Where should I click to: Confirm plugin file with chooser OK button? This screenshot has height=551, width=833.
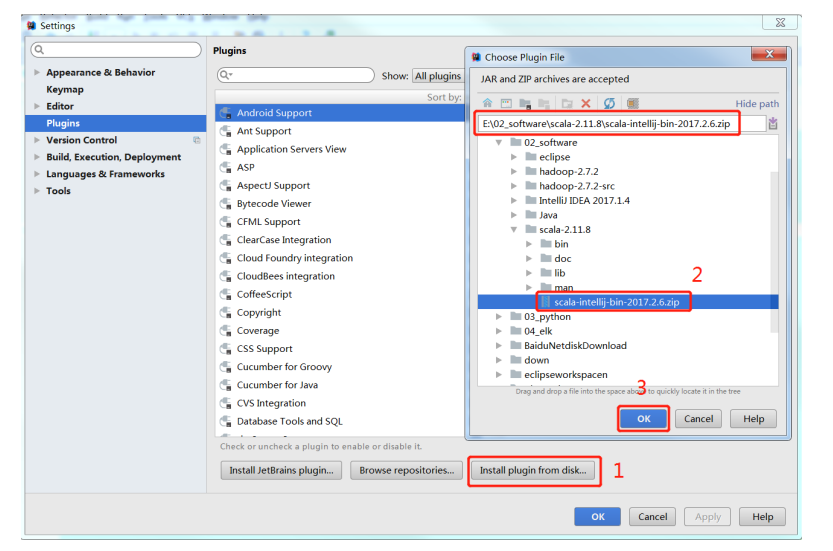click(x=643, y=419)
